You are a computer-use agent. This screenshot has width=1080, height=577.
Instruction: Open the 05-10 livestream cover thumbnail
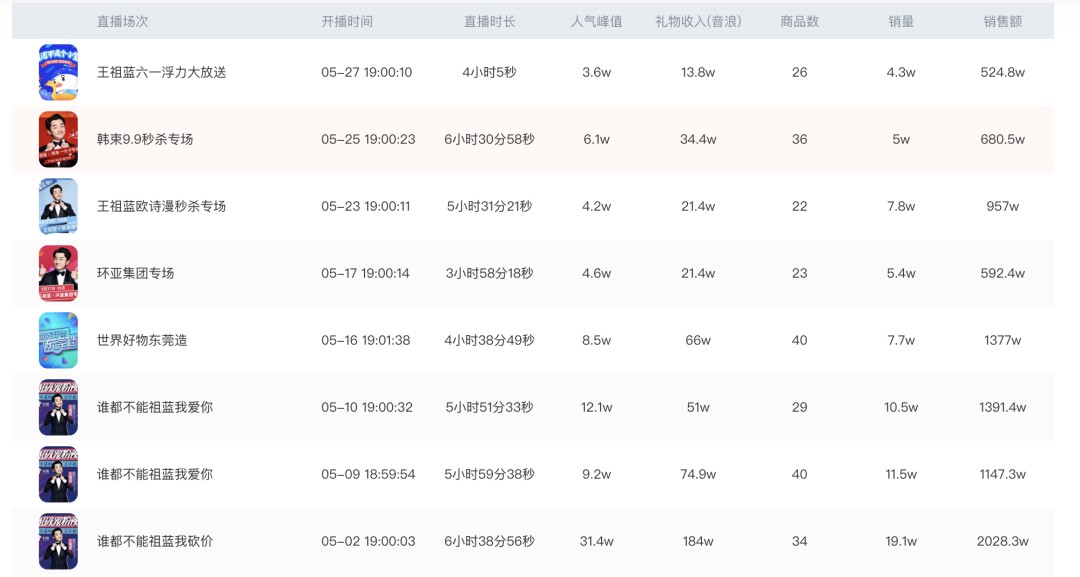point(58,407)
